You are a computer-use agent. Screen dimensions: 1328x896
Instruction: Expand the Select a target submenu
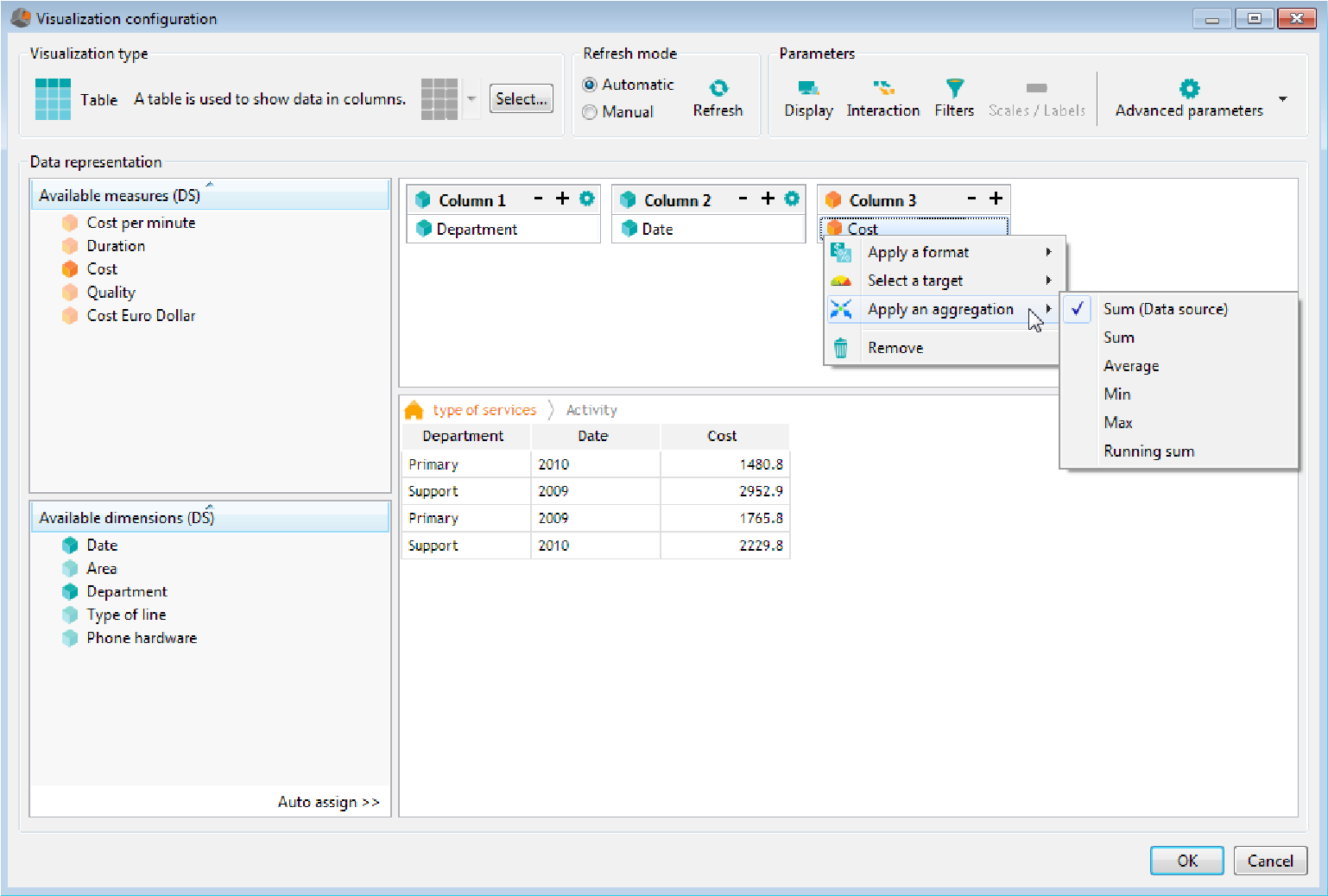(x=945, y=281)
